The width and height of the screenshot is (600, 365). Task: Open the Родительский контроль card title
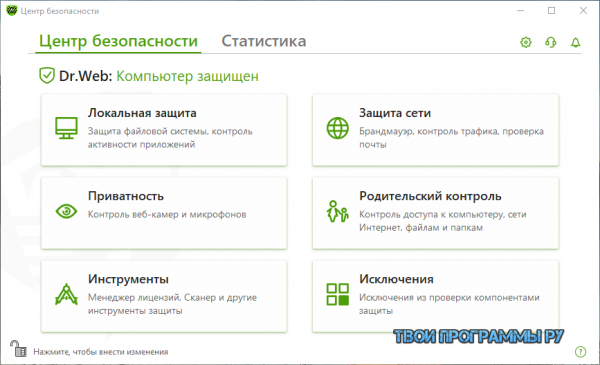pyautogui.click(x=430, y=196)
